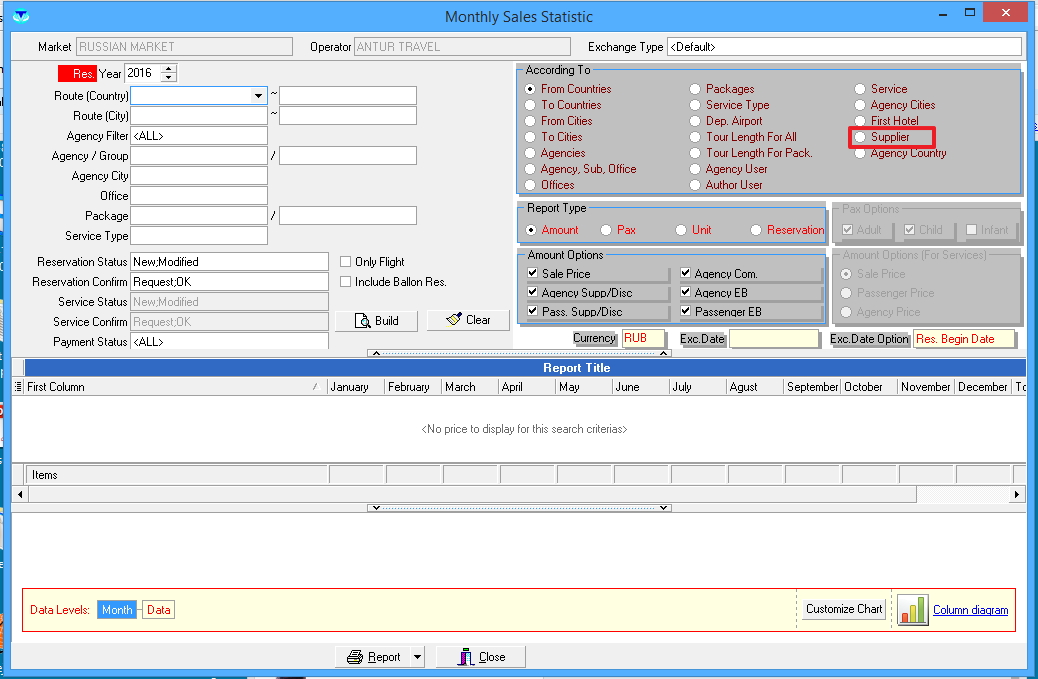
Task: Click the column diagram chart icon
Action: [x=912, y=609]
